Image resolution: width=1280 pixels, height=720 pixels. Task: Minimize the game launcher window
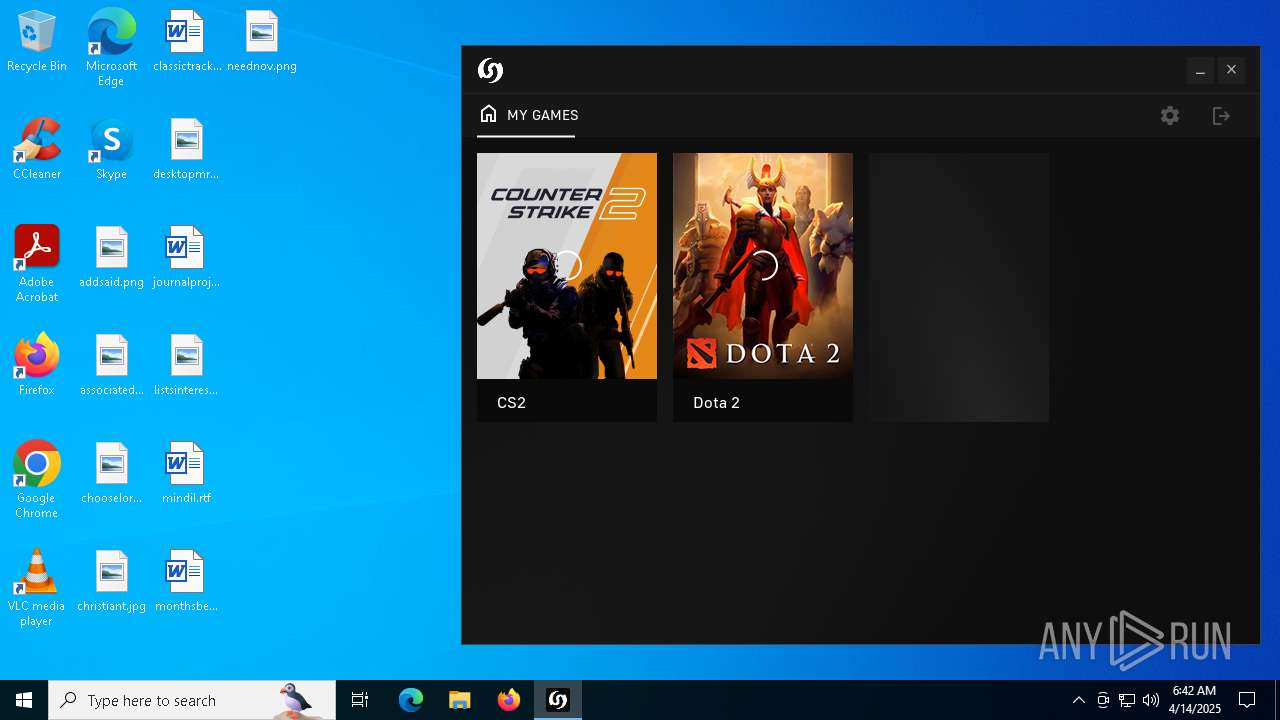click(1200, 70)
